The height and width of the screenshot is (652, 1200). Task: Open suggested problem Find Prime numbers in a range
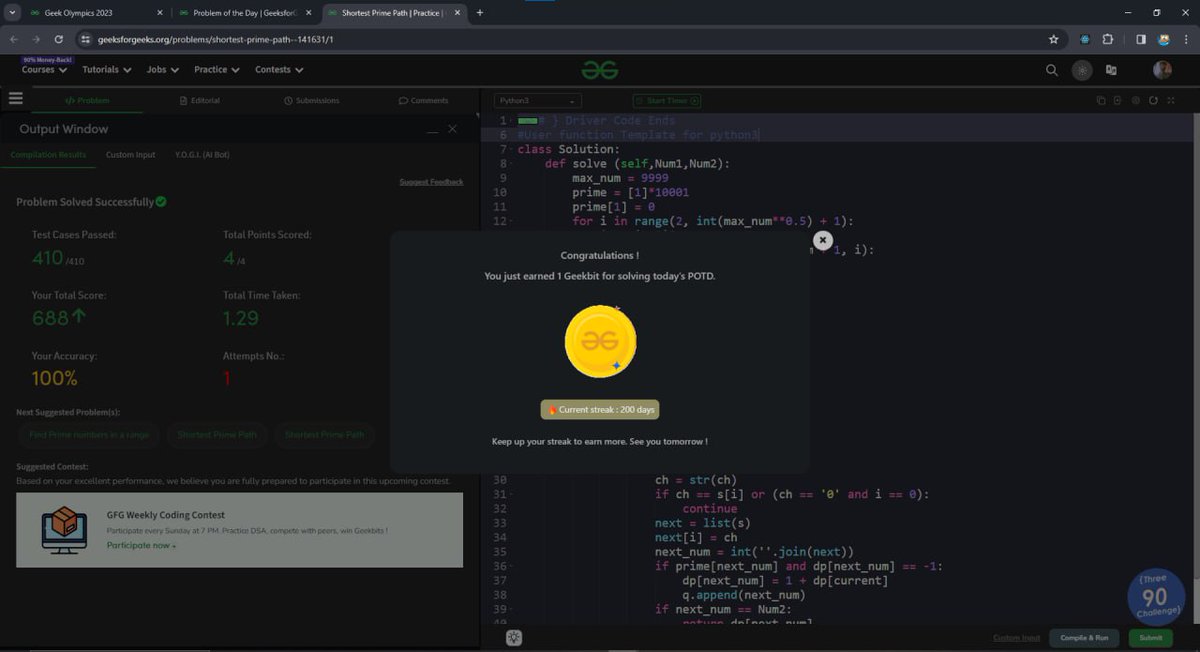tap(89, 435)
